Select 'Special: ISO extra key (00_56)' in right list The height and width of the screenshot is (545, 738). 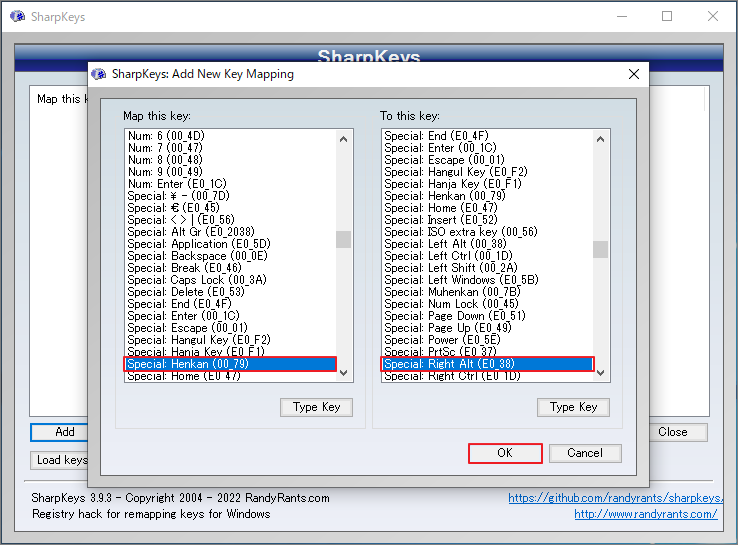tap(487, 232)
